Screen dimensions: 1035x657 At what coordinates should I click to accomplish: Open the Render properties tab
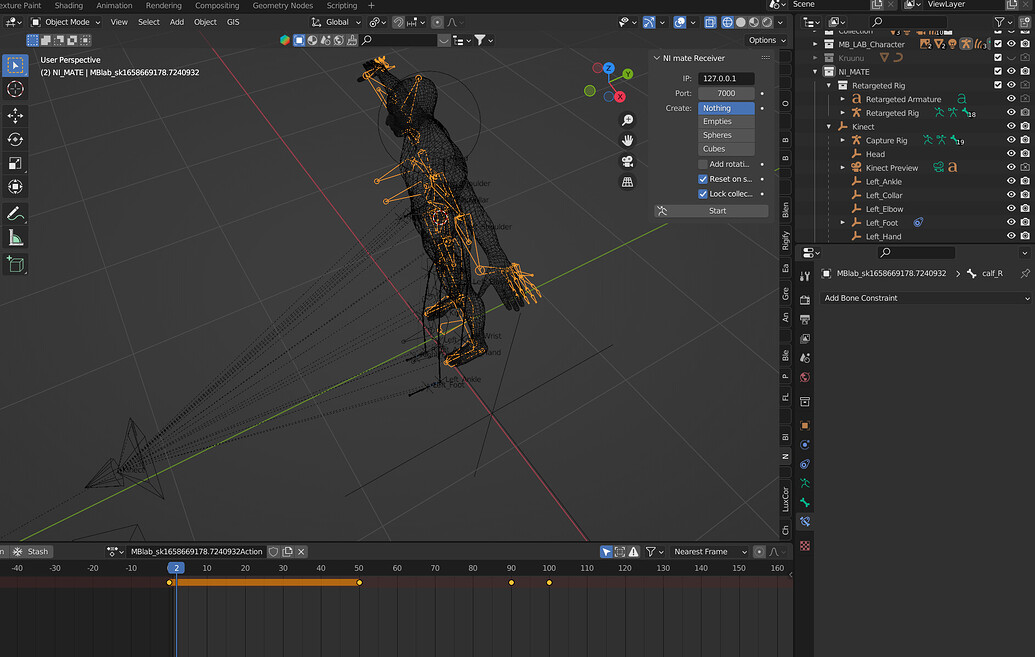coord(805,300)
